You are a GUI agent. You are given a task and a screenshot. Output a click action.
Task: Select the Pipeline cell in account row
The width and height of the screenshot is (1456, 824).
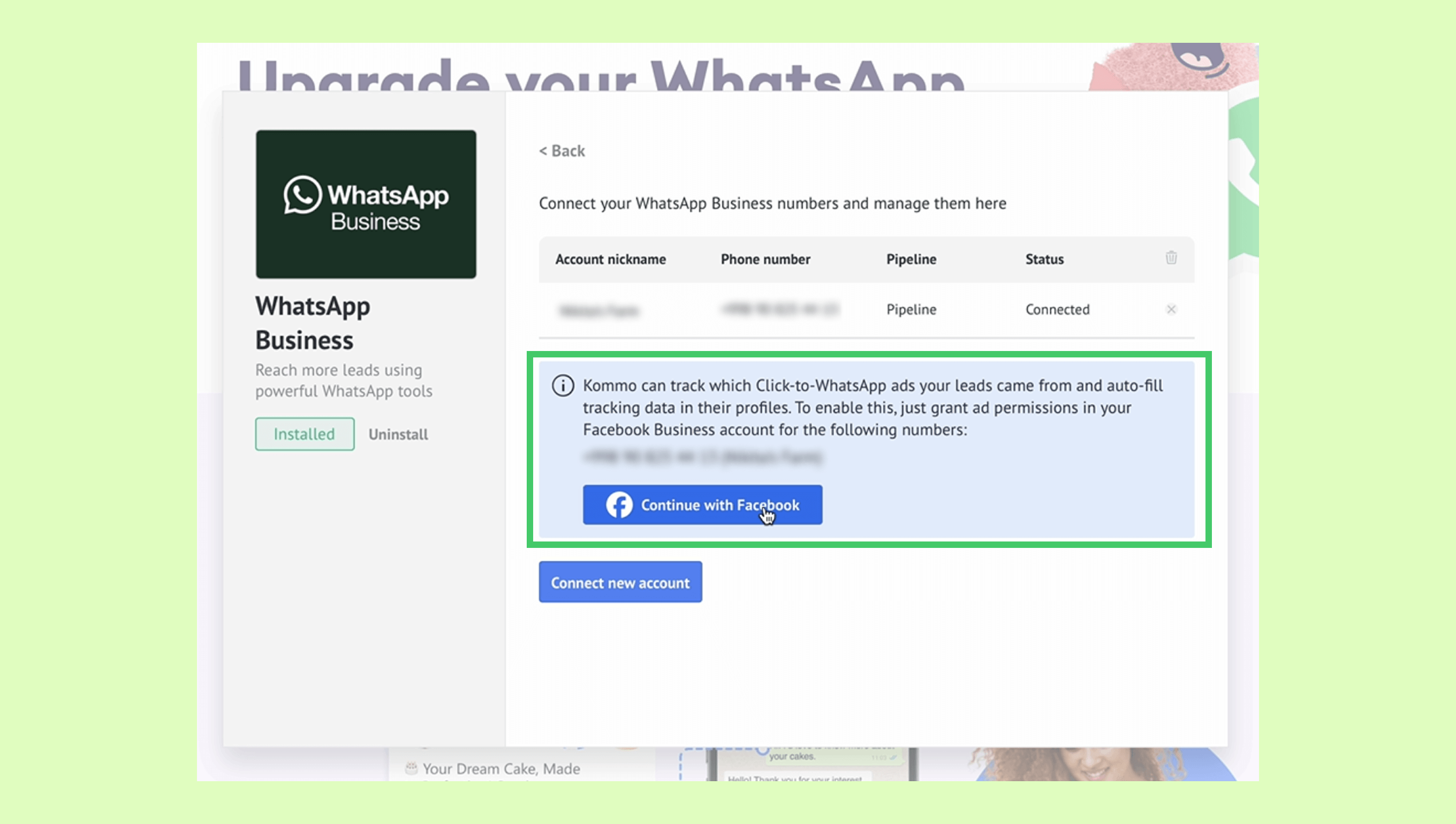pyautogui.click(x=911, y=310)
